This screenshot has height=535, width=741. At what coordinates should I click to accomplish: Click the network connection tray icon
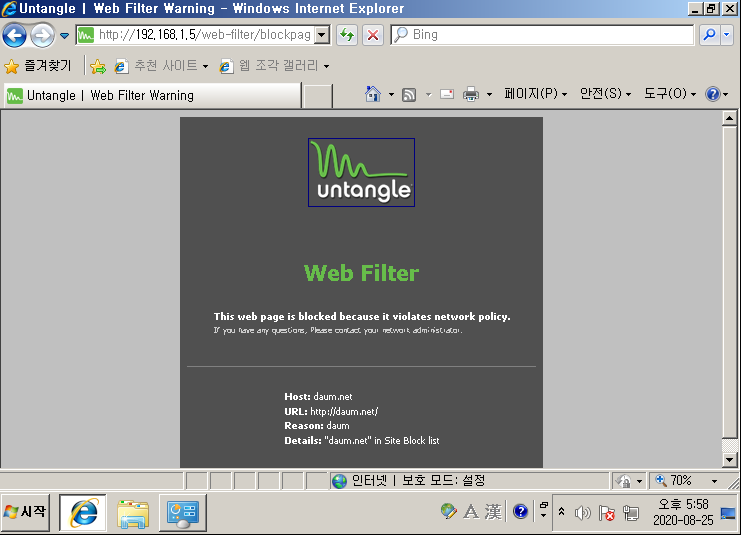[x=631, y=512]
